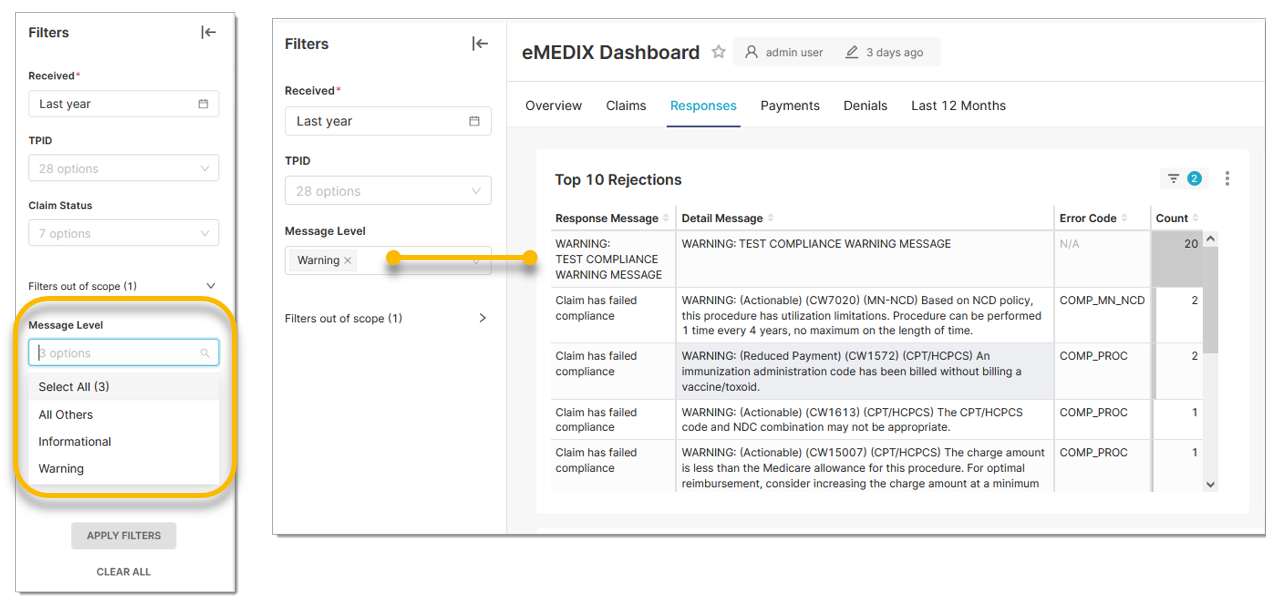Remove the Warning filter chip
The image size is (1266, 603).
pos(348,260)
